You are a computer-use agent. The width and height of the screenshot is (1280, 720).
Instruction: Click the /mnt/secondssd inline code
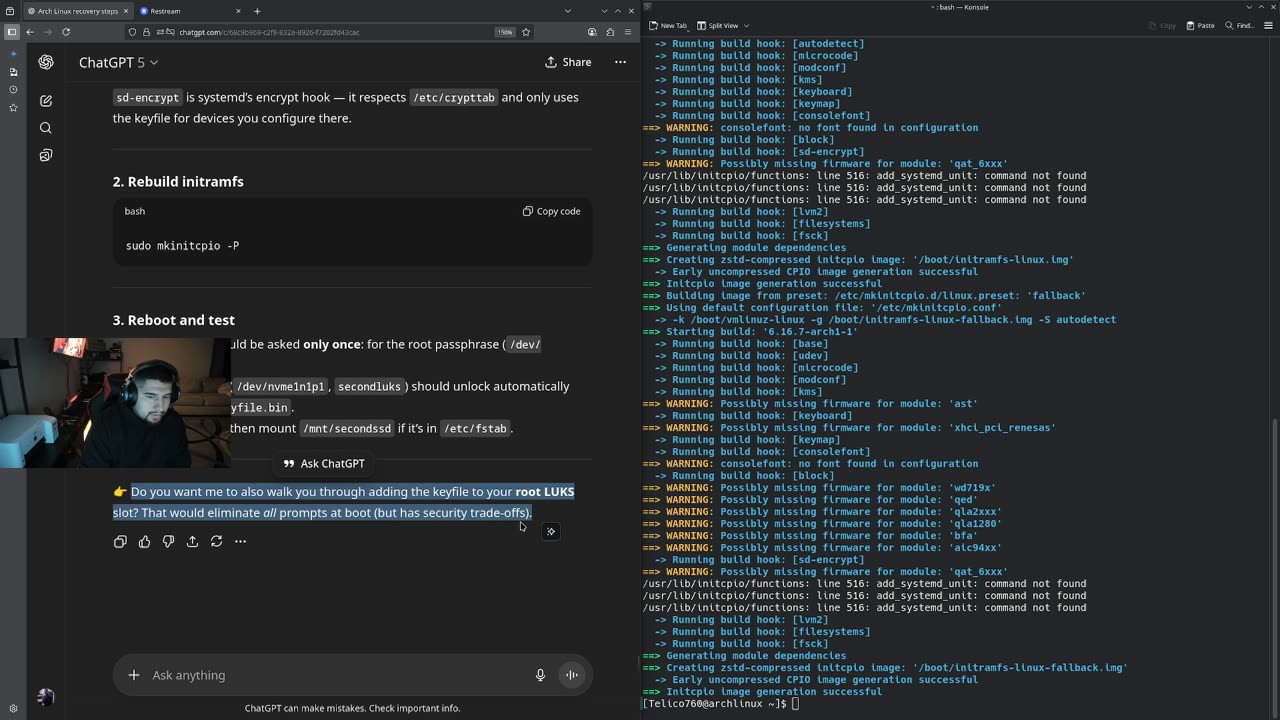(x=347, y=429)
